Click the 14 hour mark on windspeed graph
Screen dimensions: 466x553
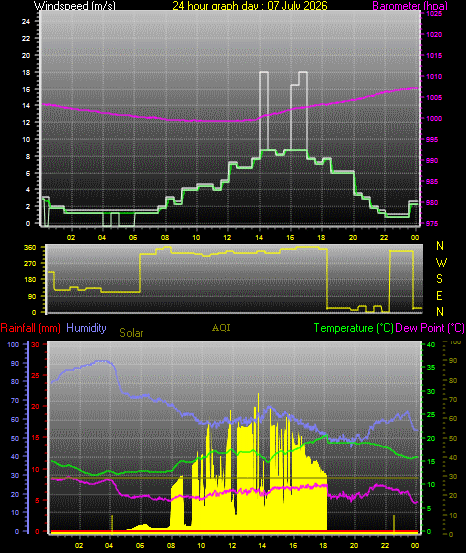pyautogui.click(x=259, y=237)
